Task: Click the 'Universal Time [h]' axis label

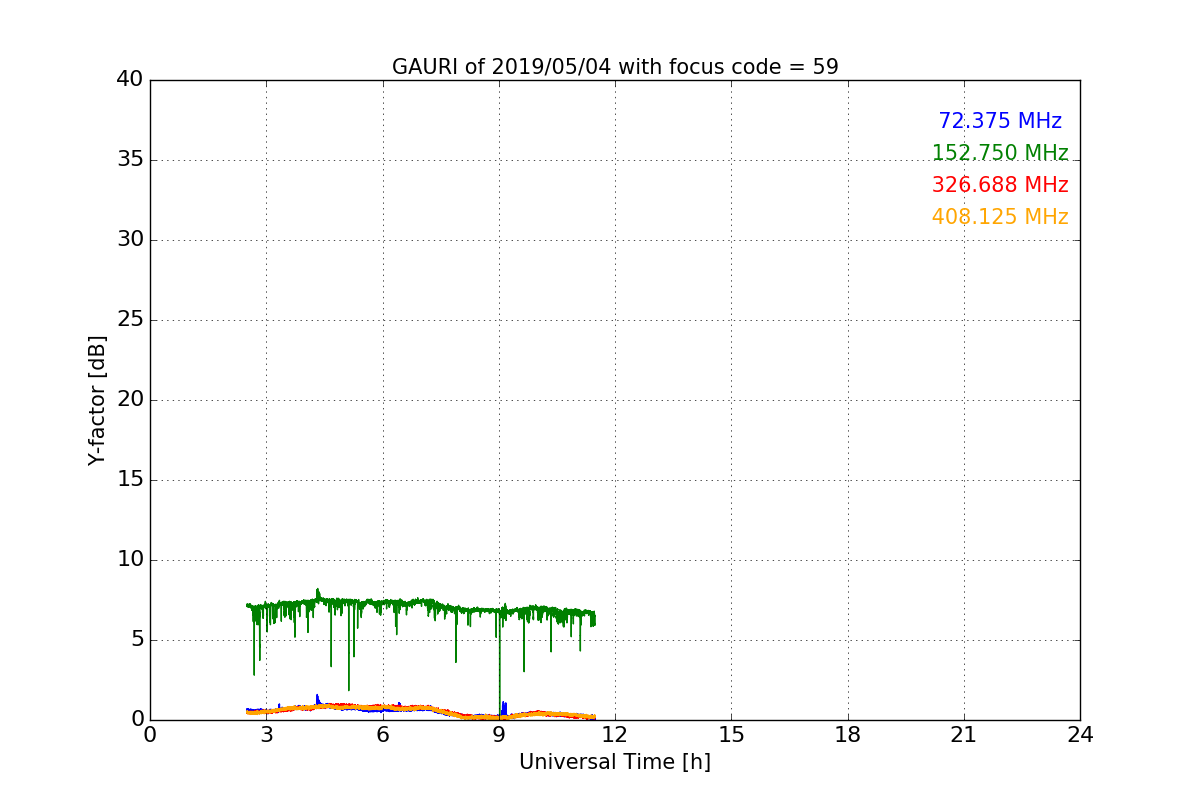Action: click(x=615, y=762)
